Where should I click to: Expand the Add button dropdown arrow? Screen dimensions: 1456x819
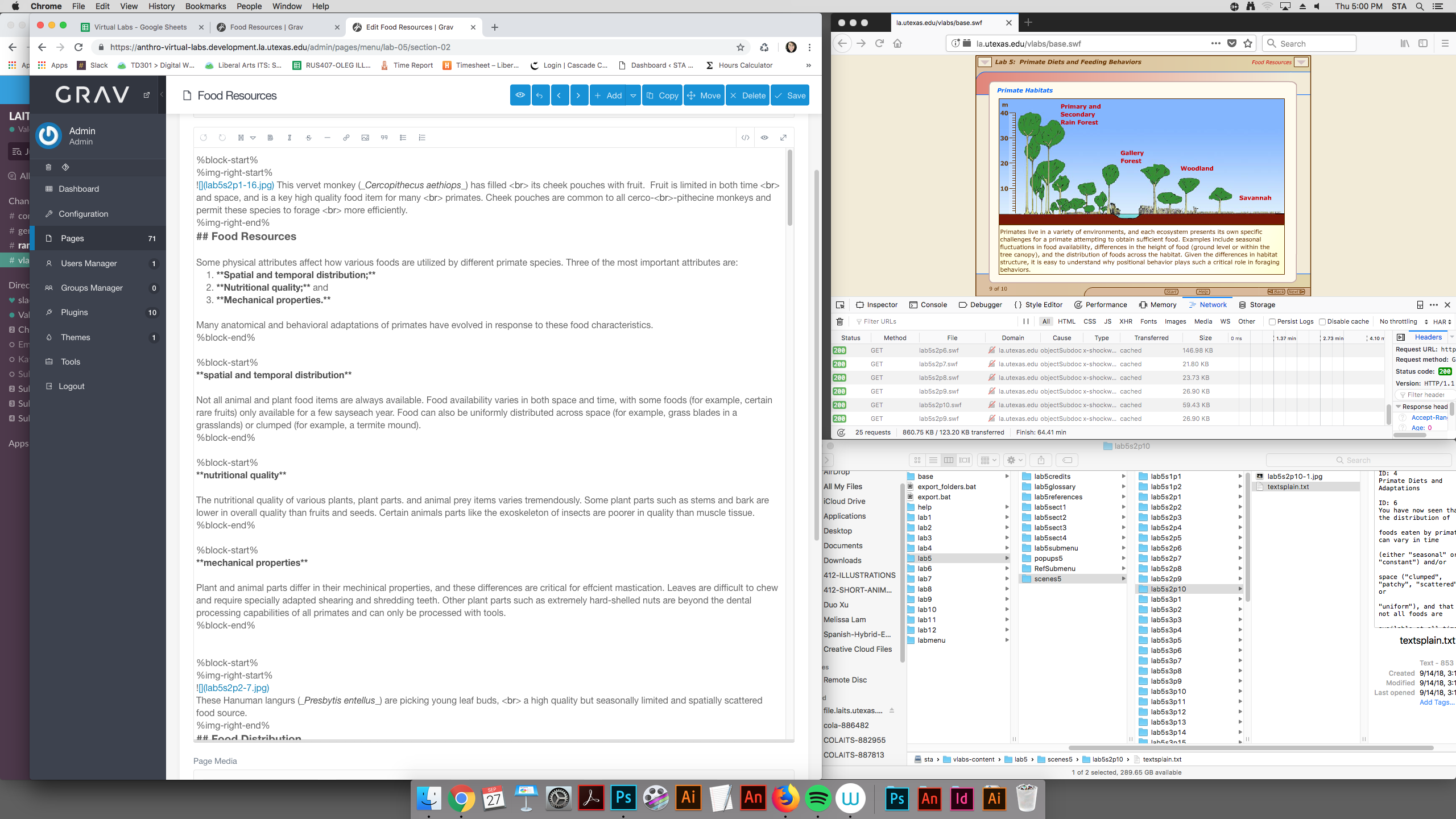point(633,96)
